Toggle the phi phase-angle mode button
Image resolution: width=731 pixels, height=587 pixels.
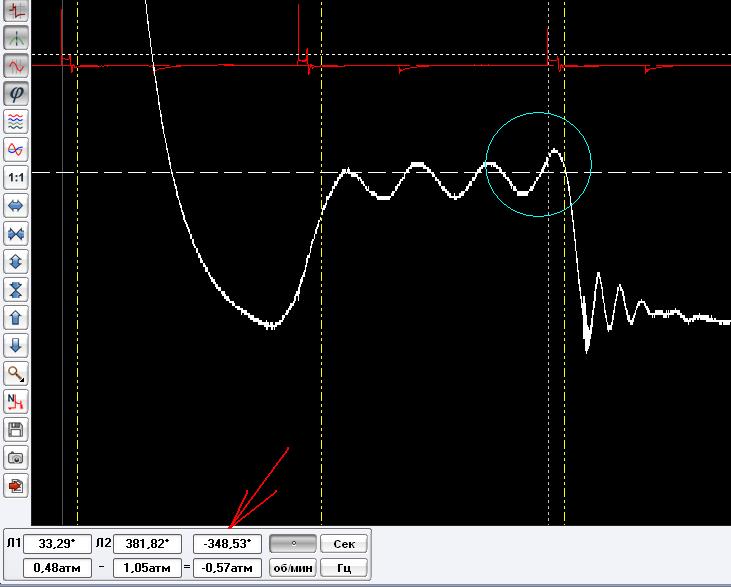point(16,94)
